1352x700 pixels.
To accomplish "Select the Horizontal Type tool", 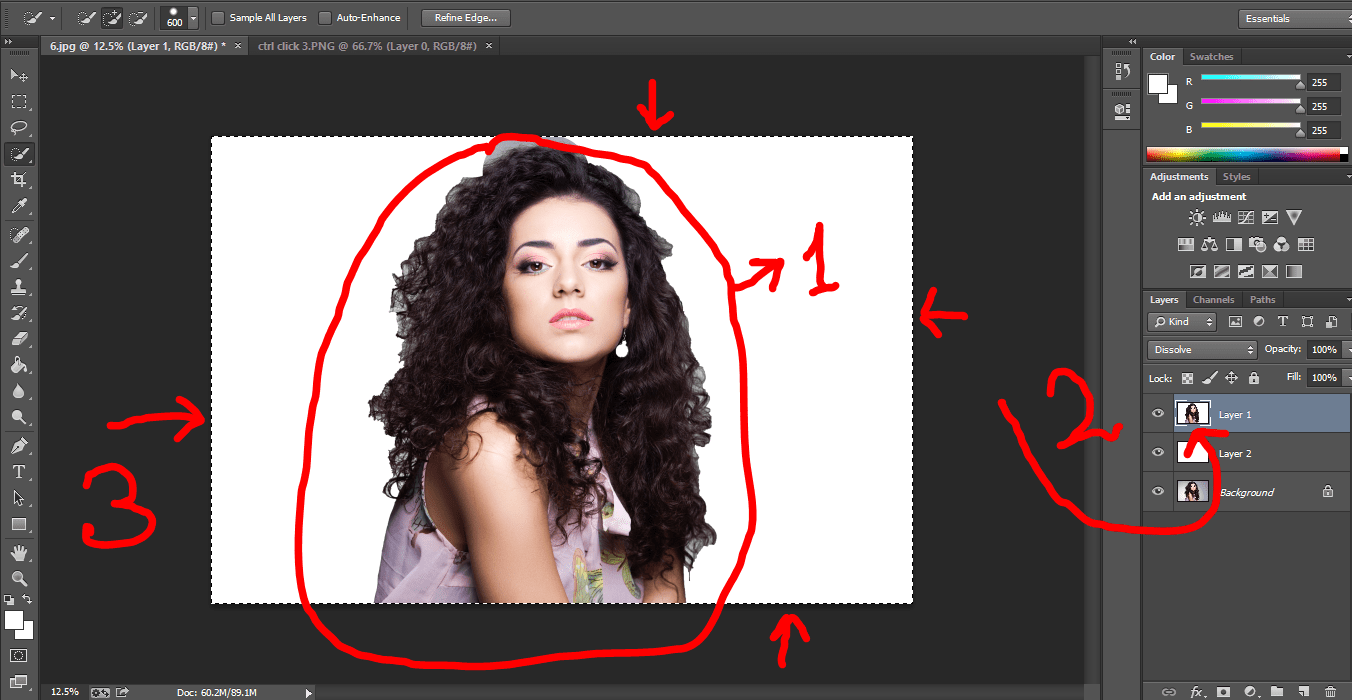I will pyautogui.click(x=18, y=472).
